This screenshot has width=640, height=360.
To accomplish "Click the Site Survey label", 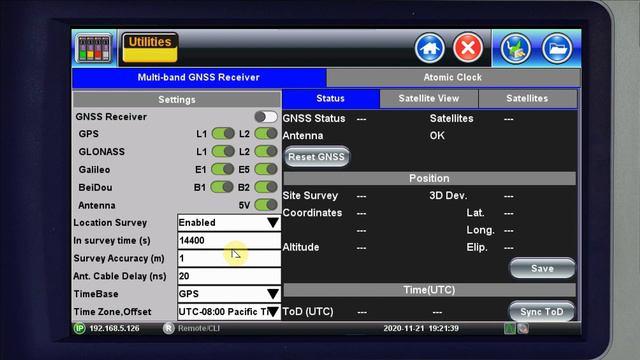I will click(310, 196).
